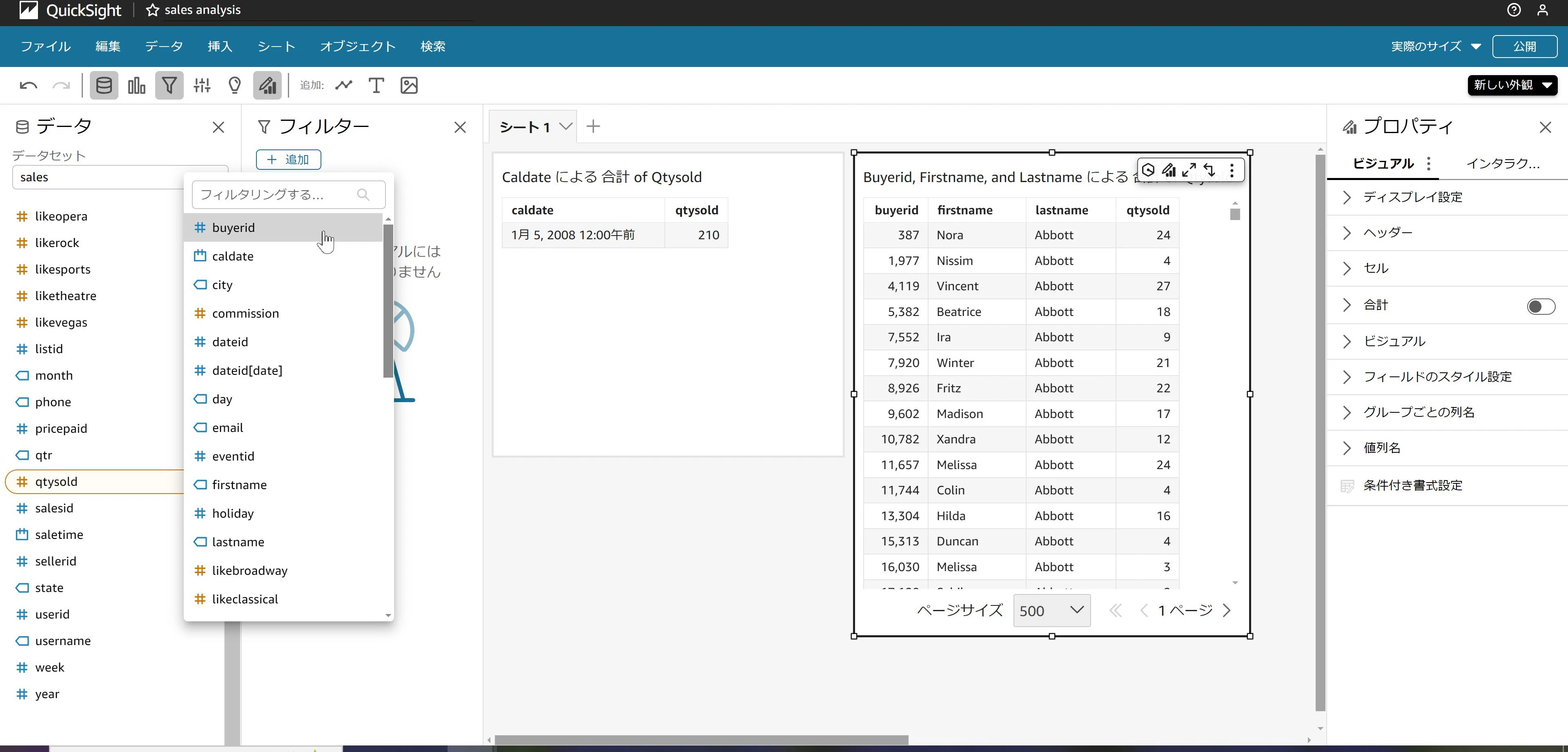Open the page size 500 dropdown
Screen dimensions: 1568x752
pos(1051,610)
